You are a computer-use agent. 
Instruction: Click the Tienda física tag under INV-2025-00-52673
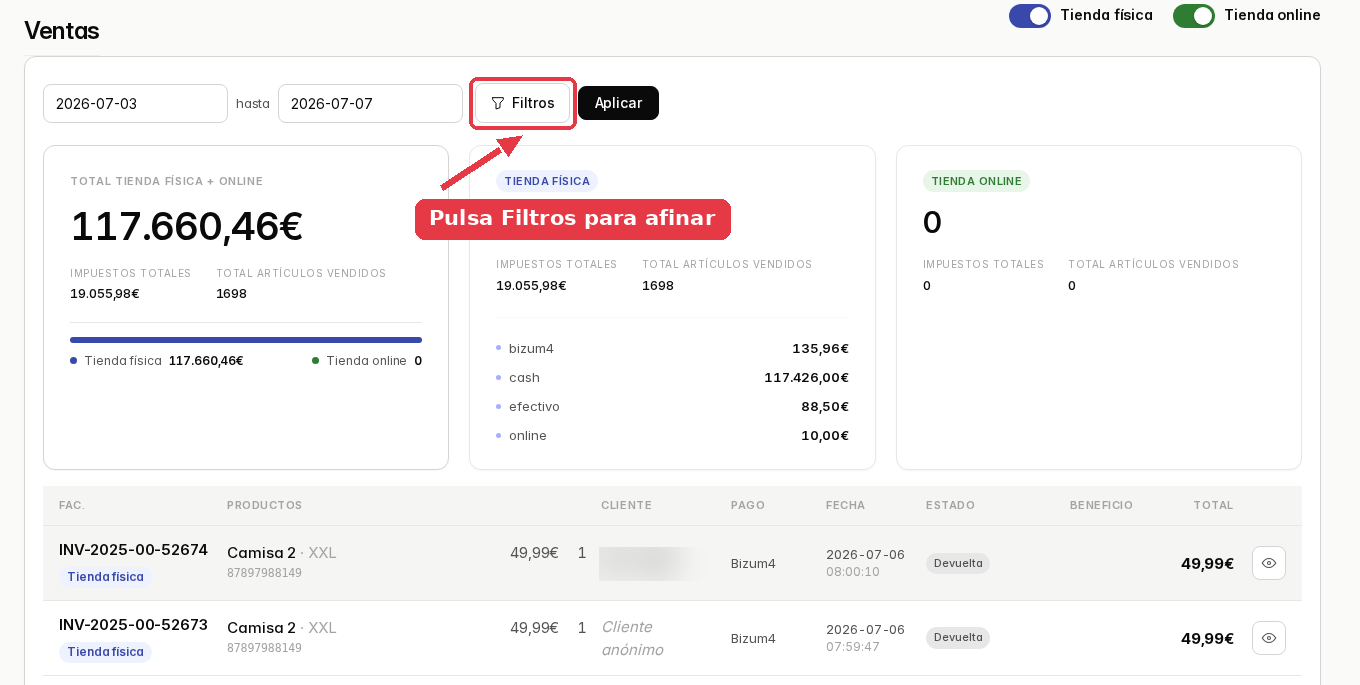click(x=105, y=652)
